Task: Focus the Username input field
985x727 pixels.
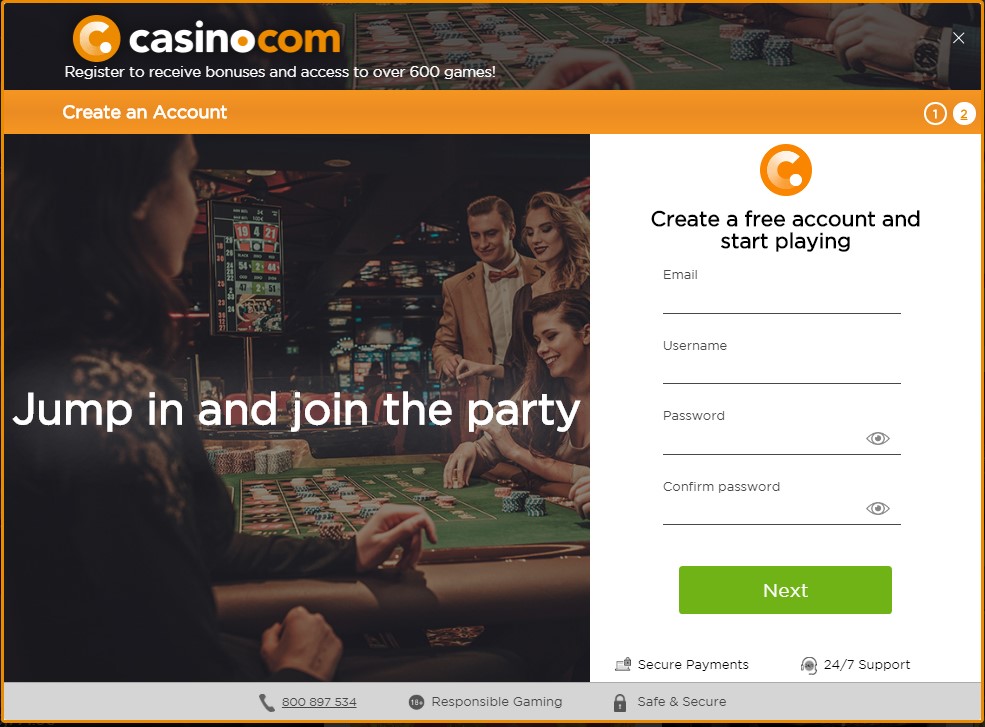Action: pyautogui.click(x=781, y=369)
